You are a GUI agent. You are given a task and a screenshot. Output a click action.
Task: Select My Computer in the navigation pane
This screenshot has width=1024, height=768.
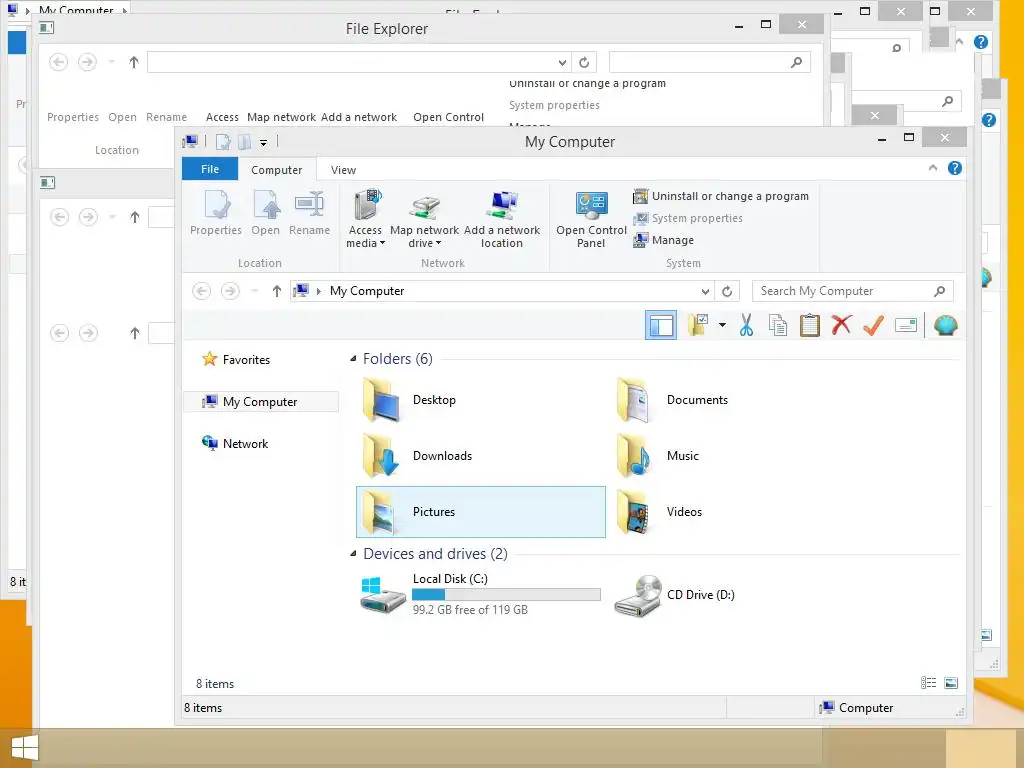point(261,402)
